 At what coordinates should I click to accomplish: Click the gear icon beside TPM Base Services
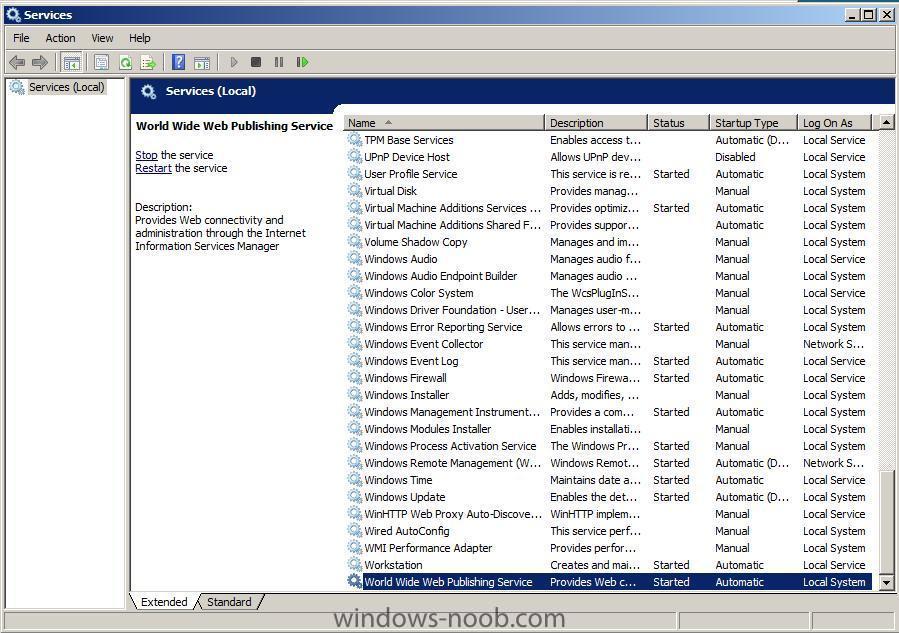[355, 139]
